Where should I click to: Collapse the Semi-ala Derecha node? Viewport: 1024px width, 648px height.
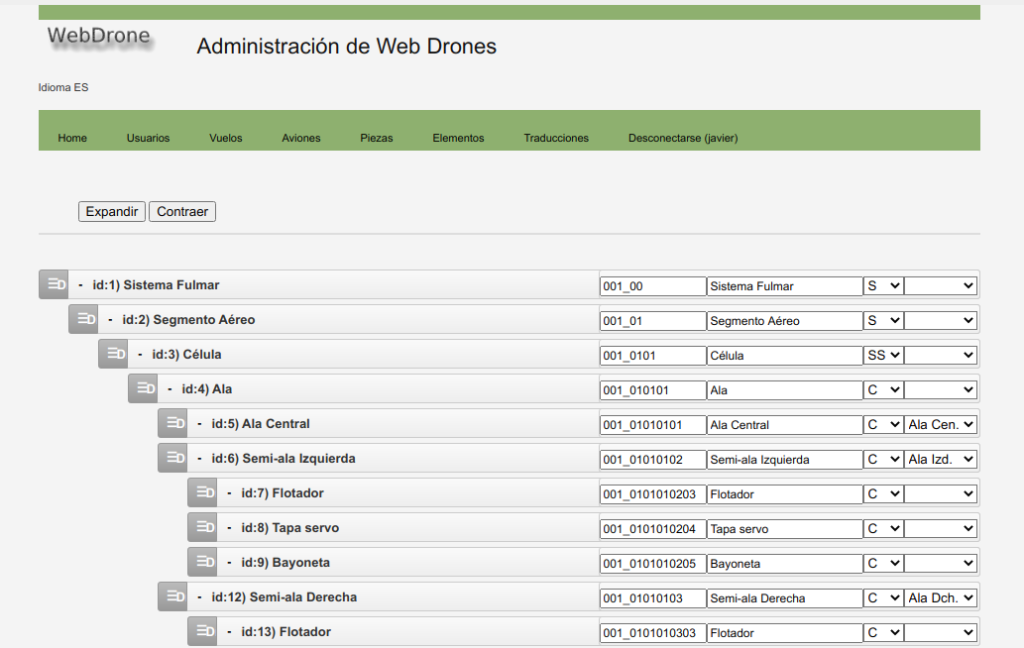tap(200, 597)
